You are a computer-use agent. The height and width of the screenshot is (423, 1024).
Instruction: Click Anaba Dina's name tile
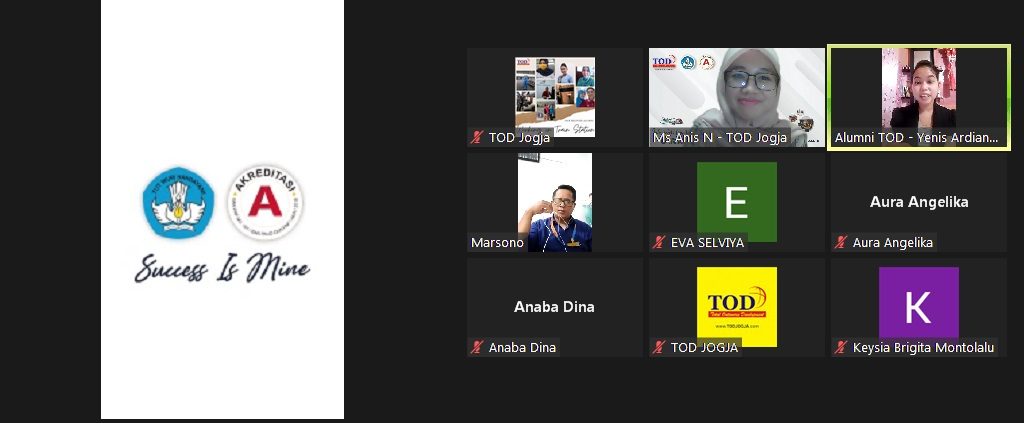click(555, 307)
